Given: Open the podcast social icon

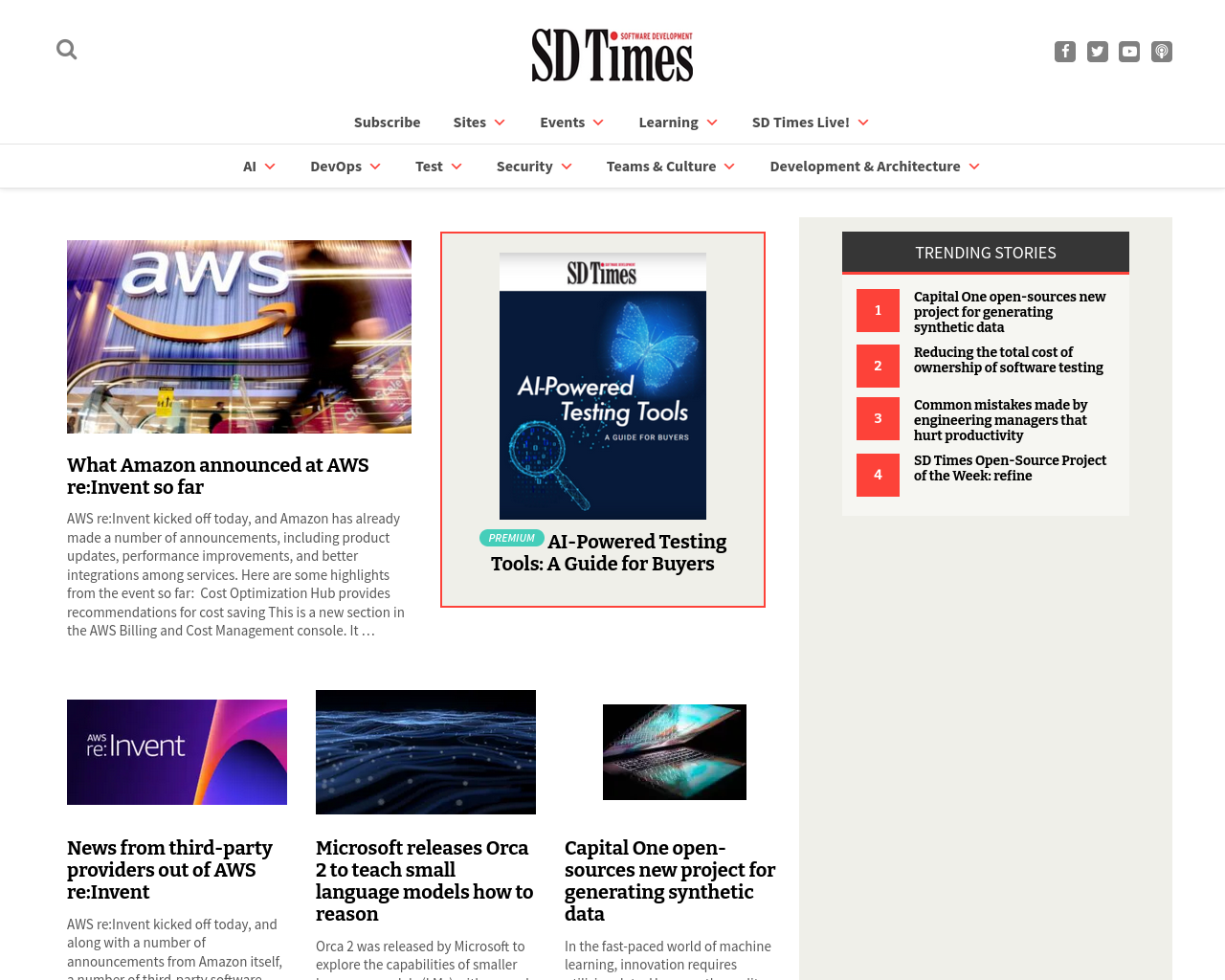Looking at the screenshot, I should pos(1162,52).
